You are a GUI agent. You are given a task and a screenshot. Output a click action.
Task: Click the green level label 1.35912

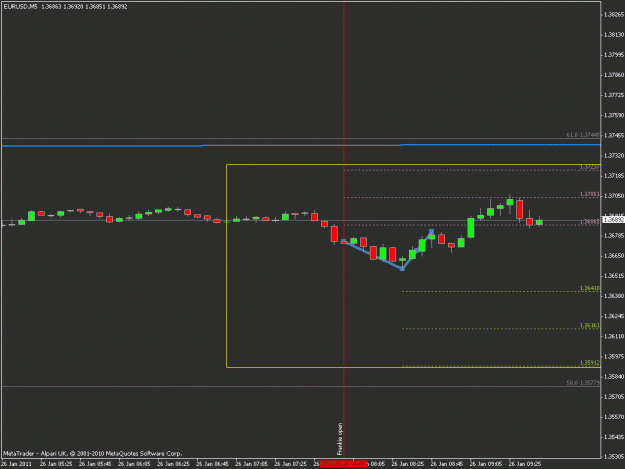[x=590, y=363]
